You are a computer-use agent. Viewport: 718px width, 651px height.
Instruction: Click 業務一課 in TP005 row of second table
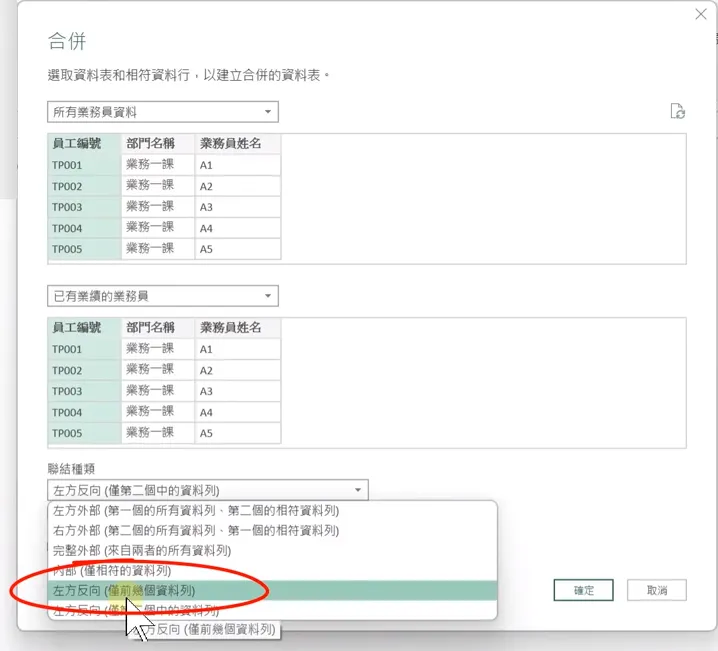[158, 433]
